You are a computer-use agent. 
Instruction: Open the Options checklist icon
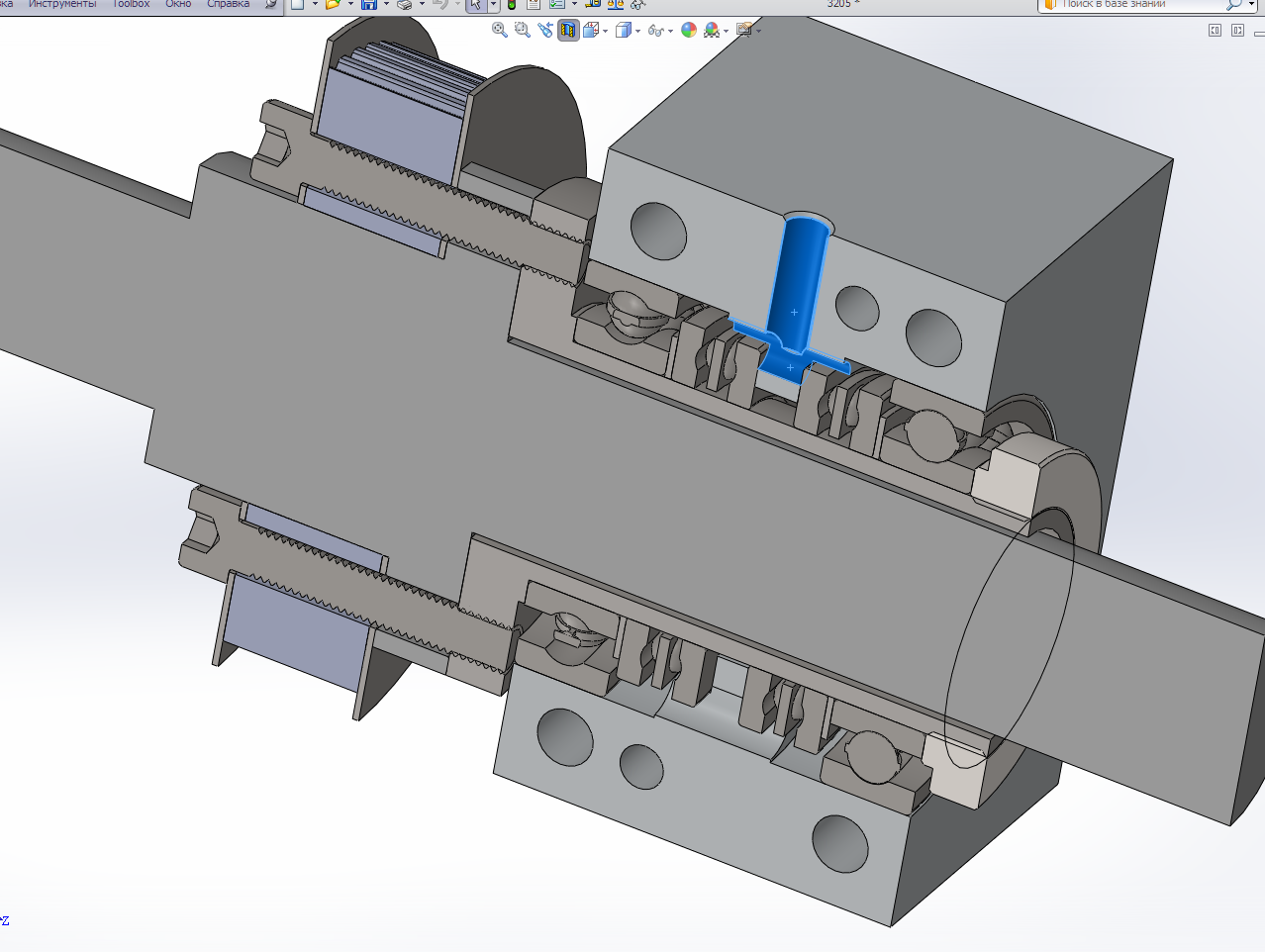557,4
